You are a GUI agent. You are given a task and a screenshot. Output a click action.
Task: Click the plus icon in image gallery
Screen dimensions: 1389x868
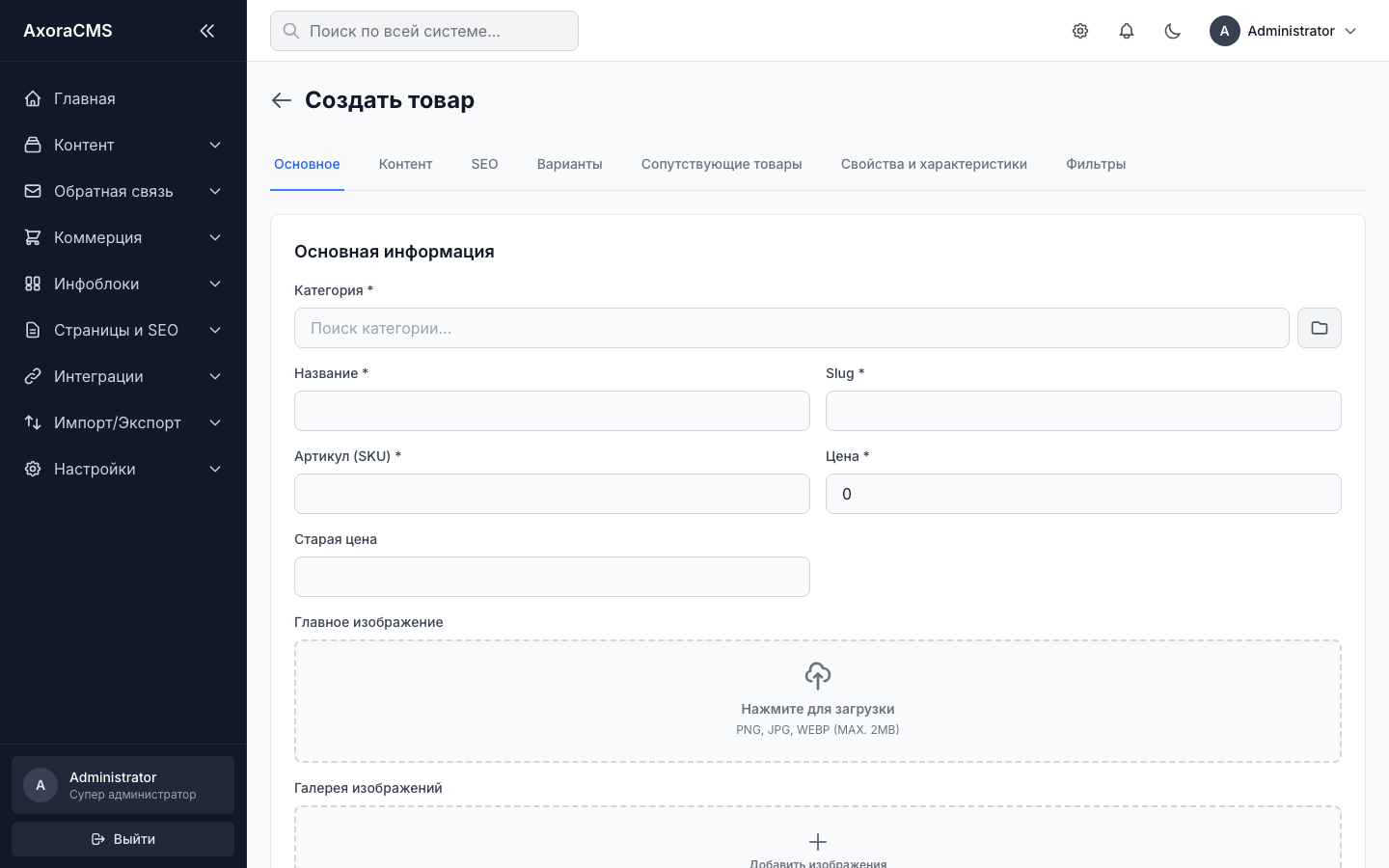pos(818,842)
